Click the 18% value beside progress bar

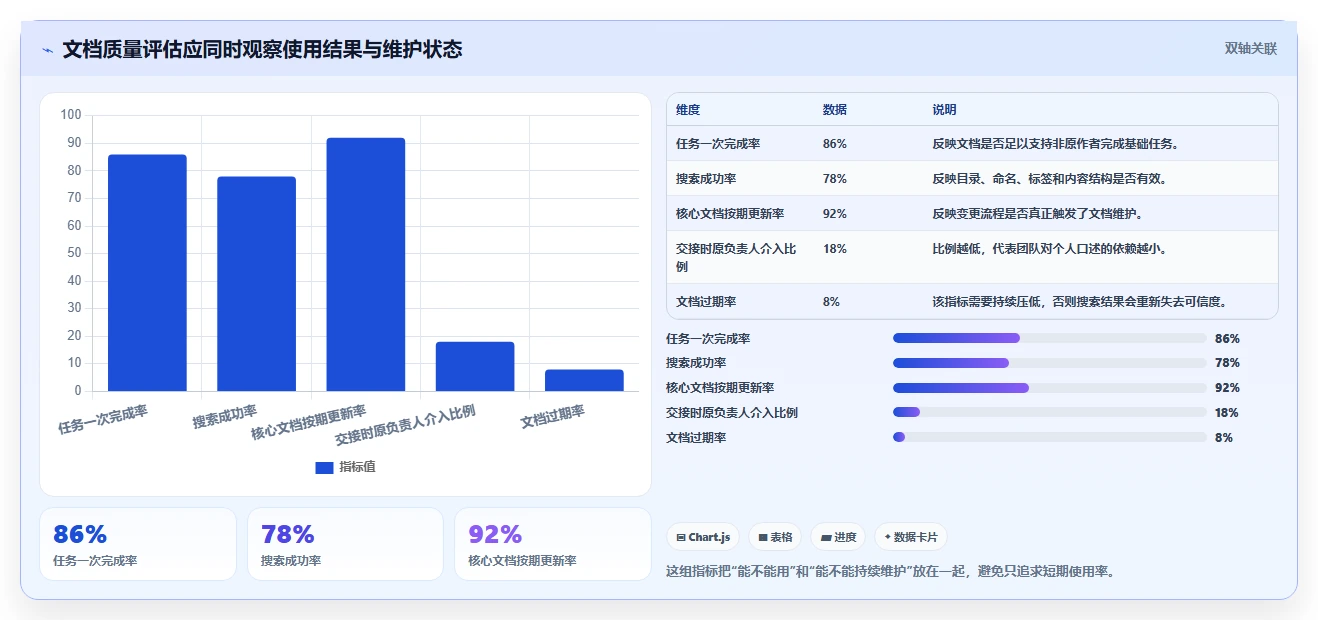pyautogui.click(x=1227, y=412)
